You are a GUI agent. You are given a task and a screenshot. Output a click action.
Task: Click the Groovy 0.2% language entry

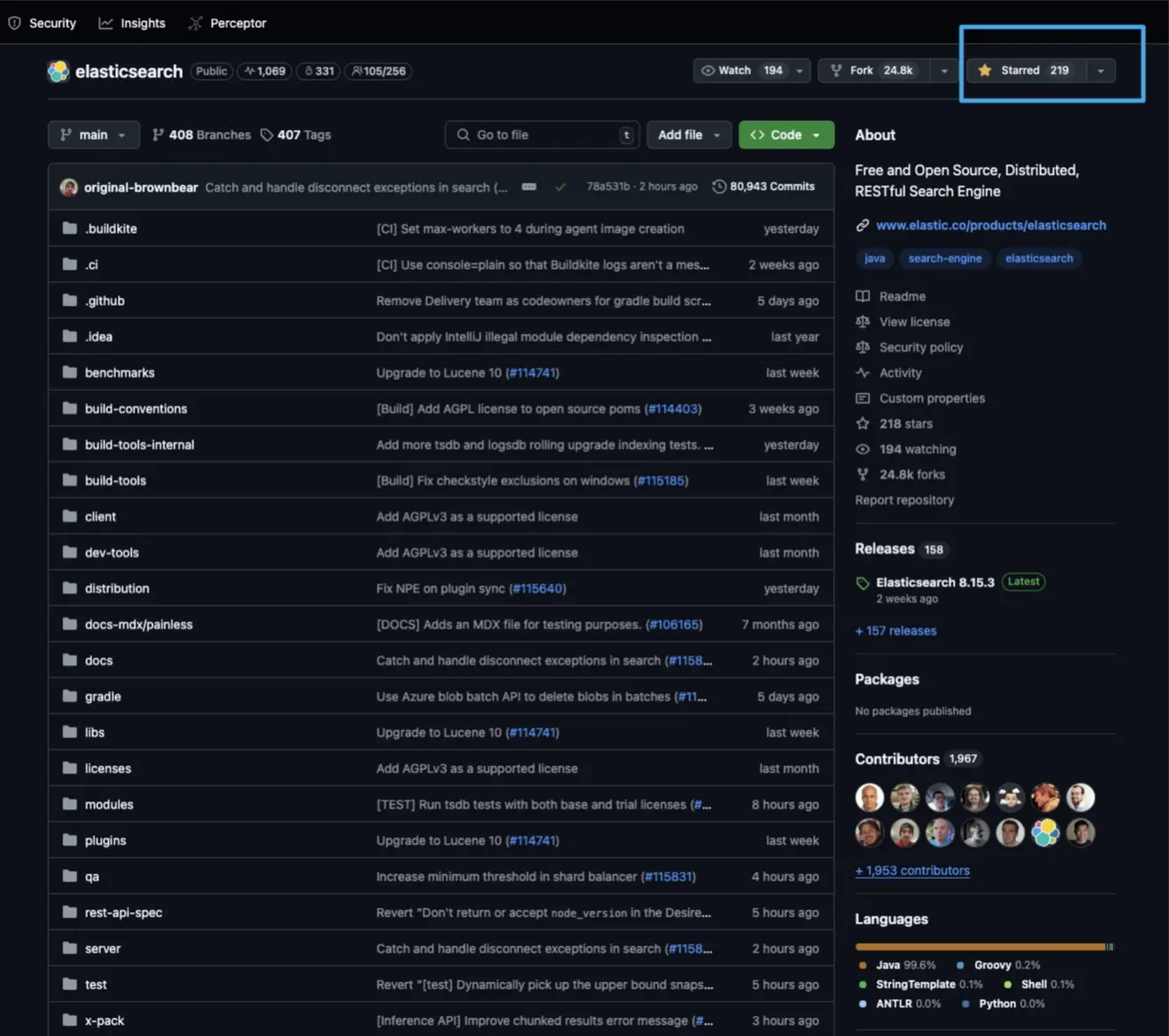(x=998, y=965)
